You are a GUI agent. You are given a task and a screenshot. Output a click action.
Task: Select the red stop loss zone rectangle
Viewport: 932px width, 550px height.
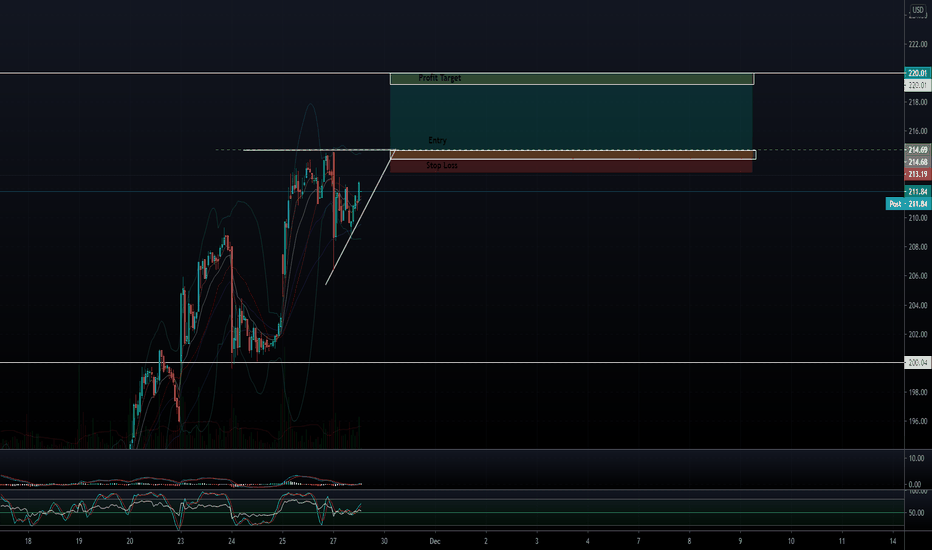(571, 166)
